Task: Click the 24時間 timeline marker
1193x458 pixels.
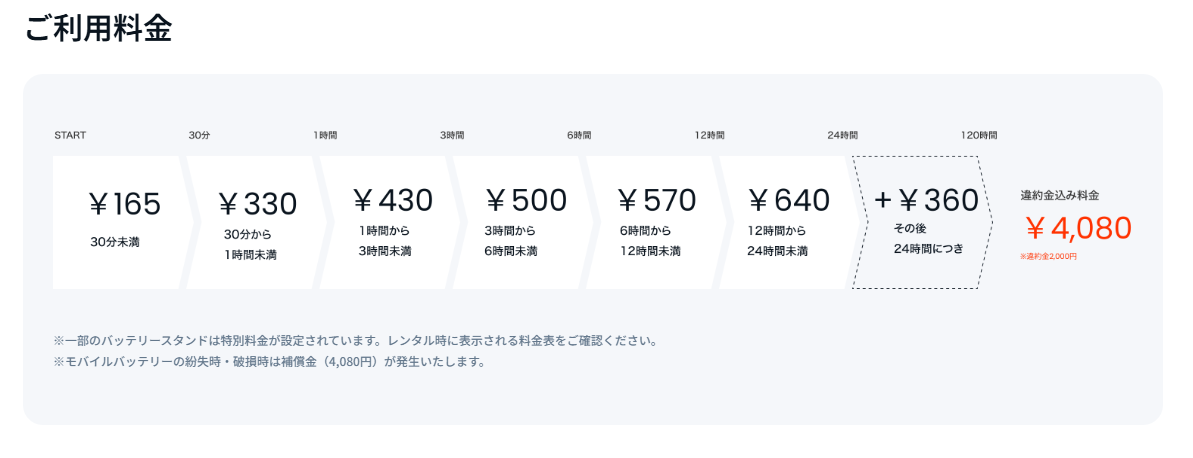Action: tap(842, 135)
